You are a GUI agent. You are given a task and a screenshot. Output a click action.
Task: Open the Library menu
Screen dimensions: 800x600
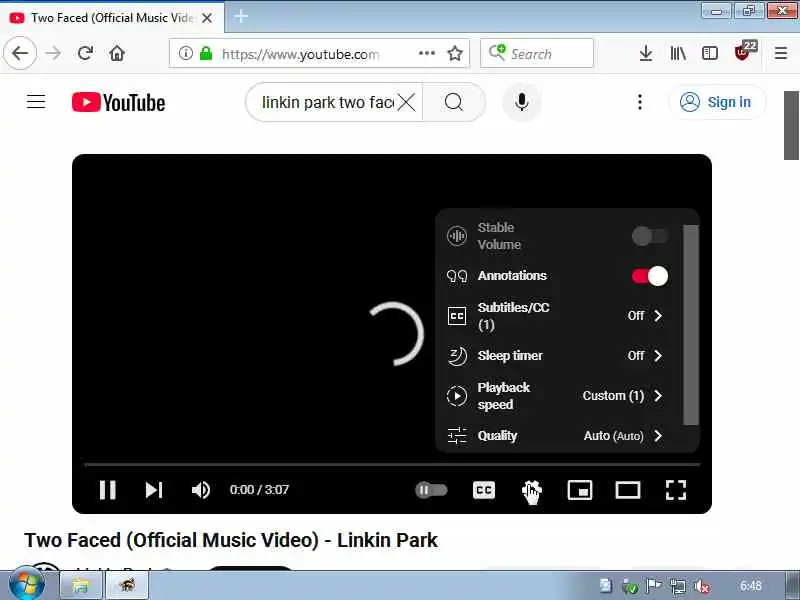(x=678, y=53)
